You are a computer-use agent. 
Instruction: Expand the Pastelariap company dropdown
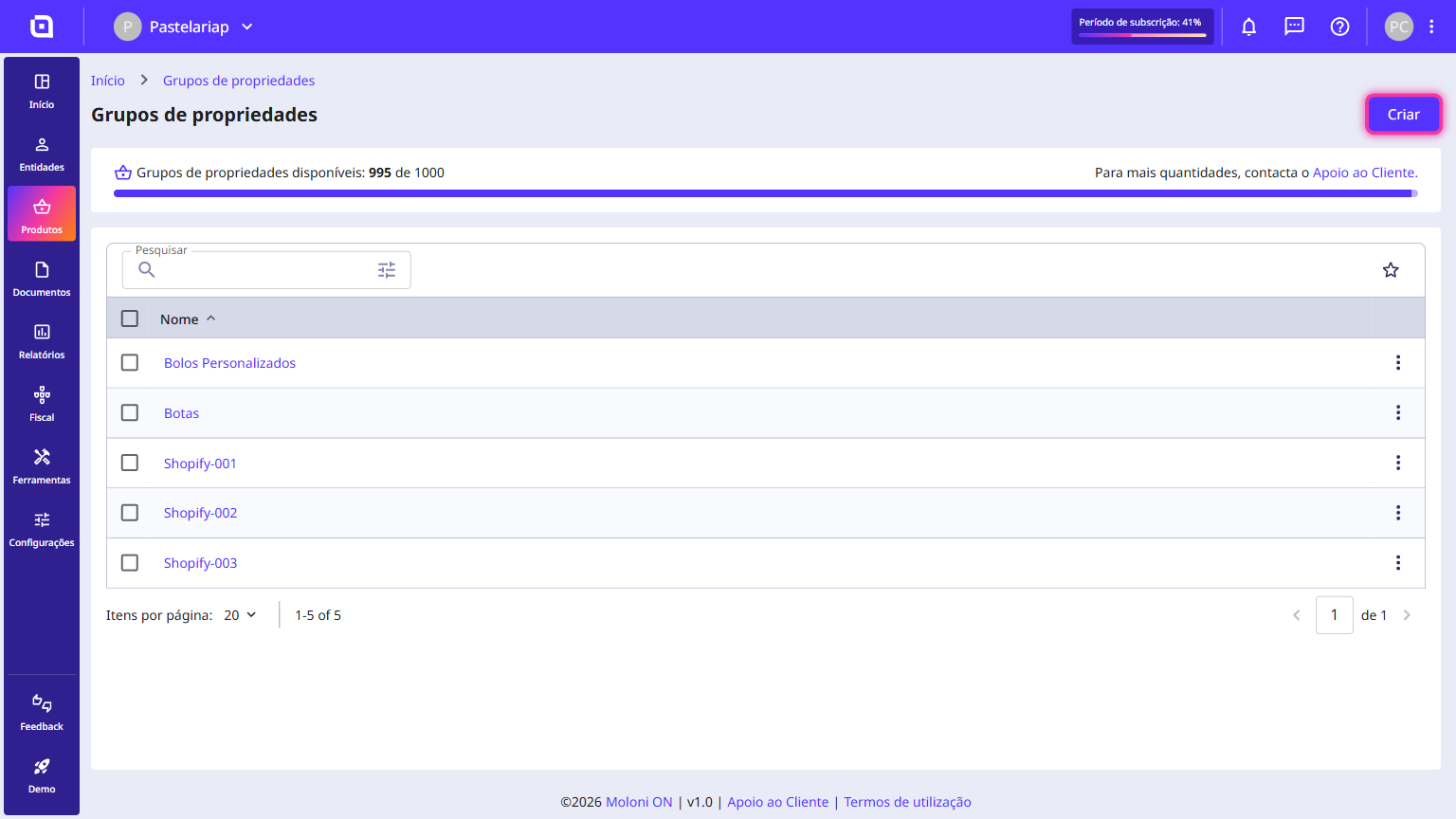point(184,27)
